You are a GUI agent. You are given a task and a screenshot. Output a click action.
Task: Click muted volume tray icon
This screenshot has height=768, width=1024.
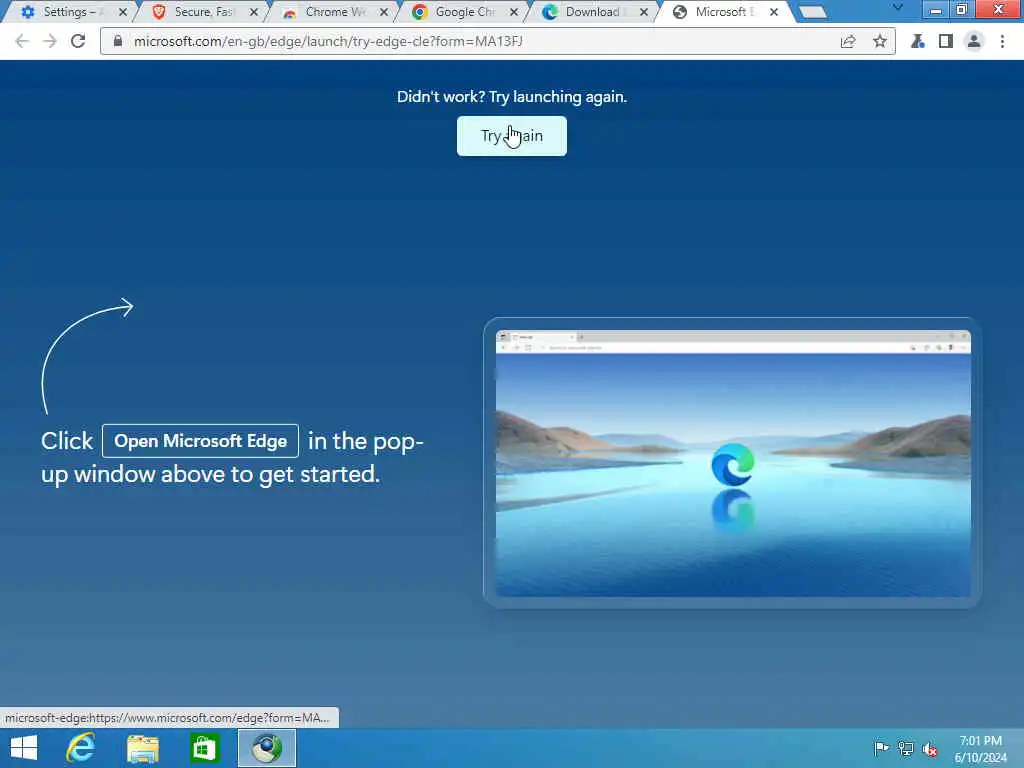click(x=930, y=748)
